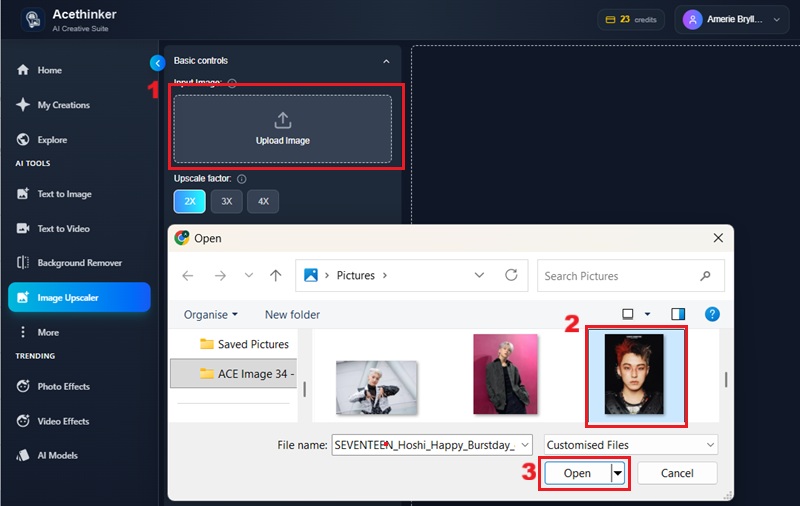Click the Pictures breadcrumb in the address bar
The image size is (800, 506).
[356, 275]
